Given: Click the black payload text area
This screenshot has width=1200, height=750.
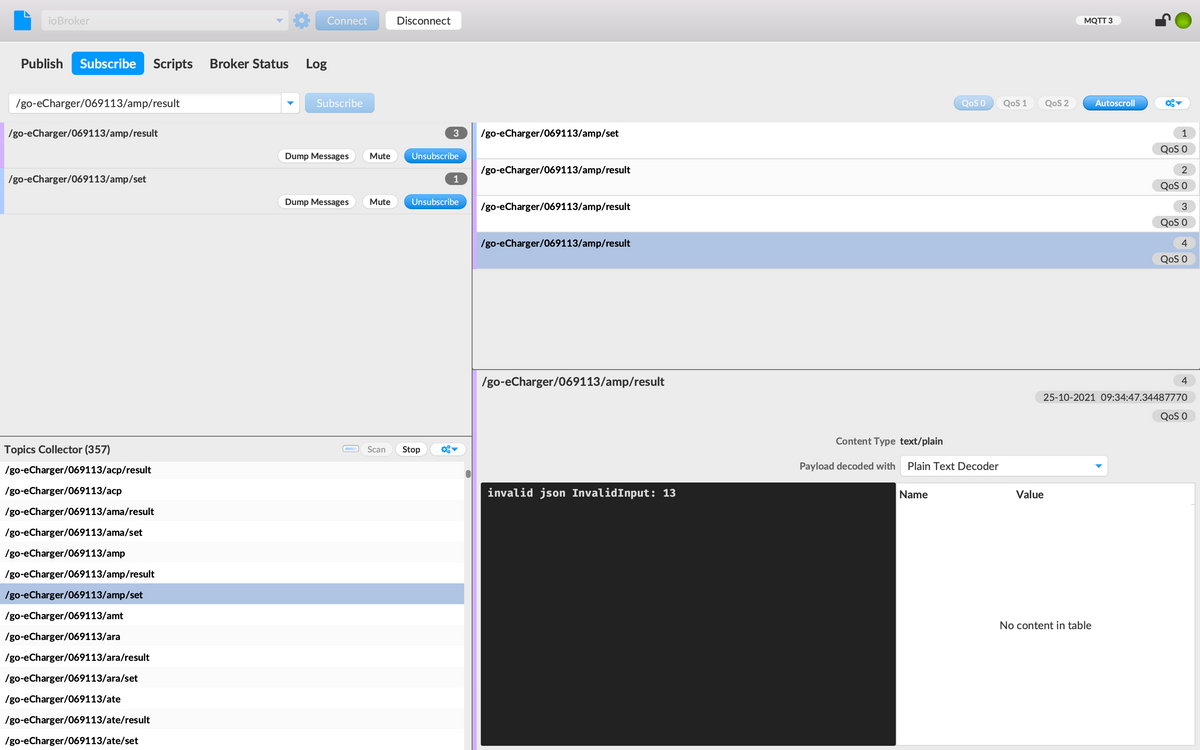Looking at the screenshot, I should [x=688, y=614].
